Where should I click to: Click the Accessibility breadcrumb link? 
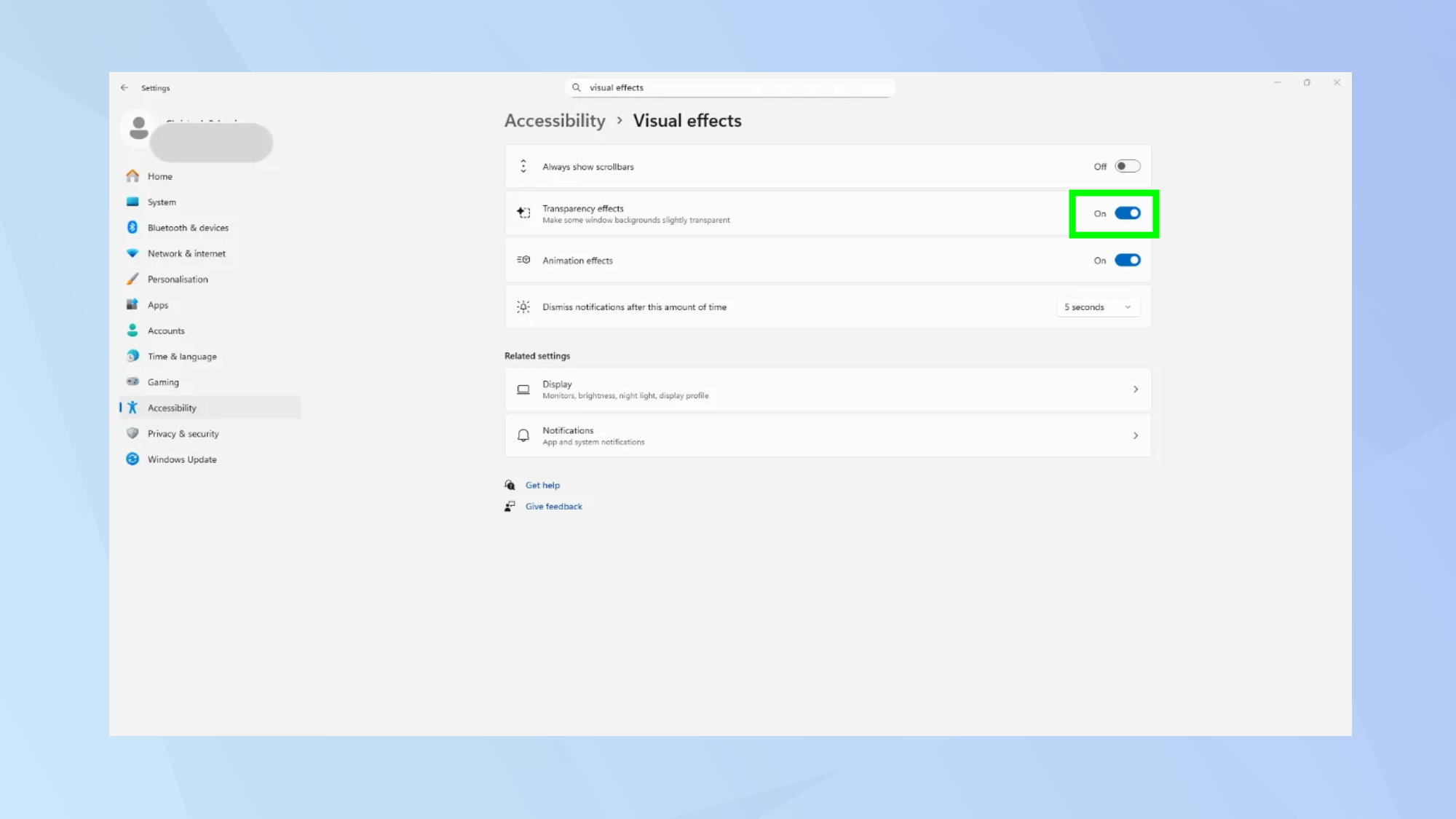pyautogui.click(x=555, y=120)
